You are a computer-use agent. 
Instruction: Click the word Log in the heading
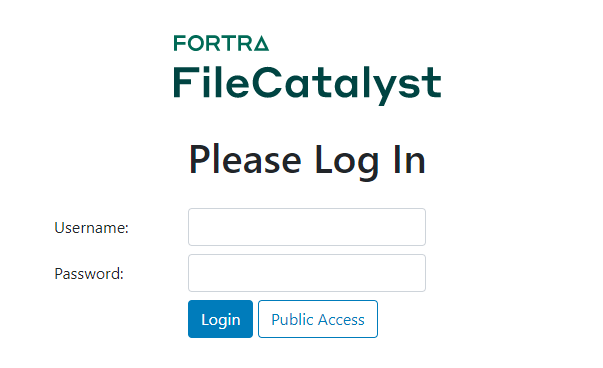click(347, 162)
